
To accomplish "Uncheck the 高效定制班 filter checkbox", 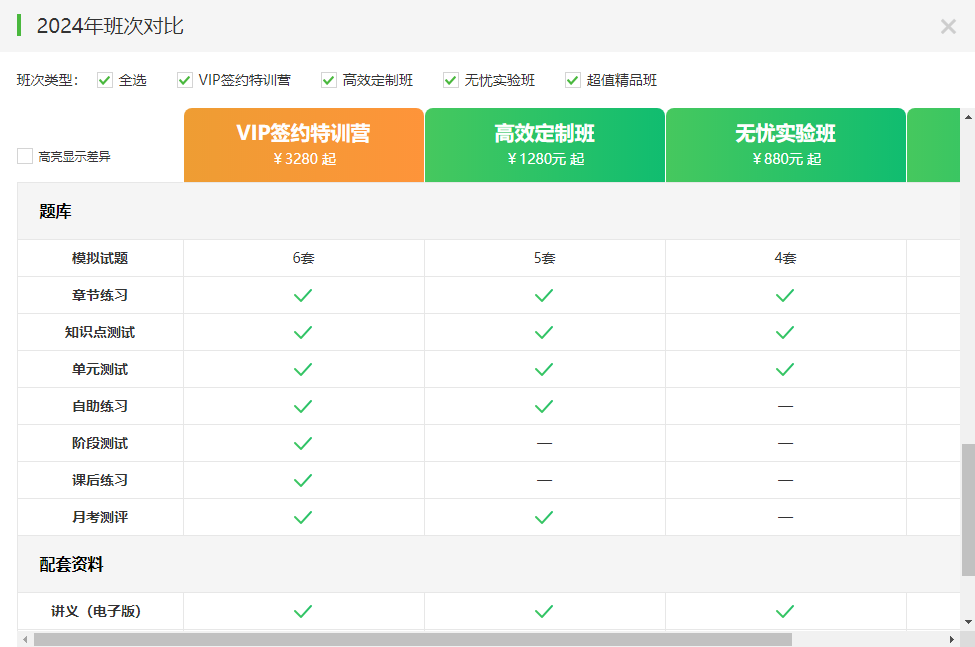I will click(x=329, y=80).
